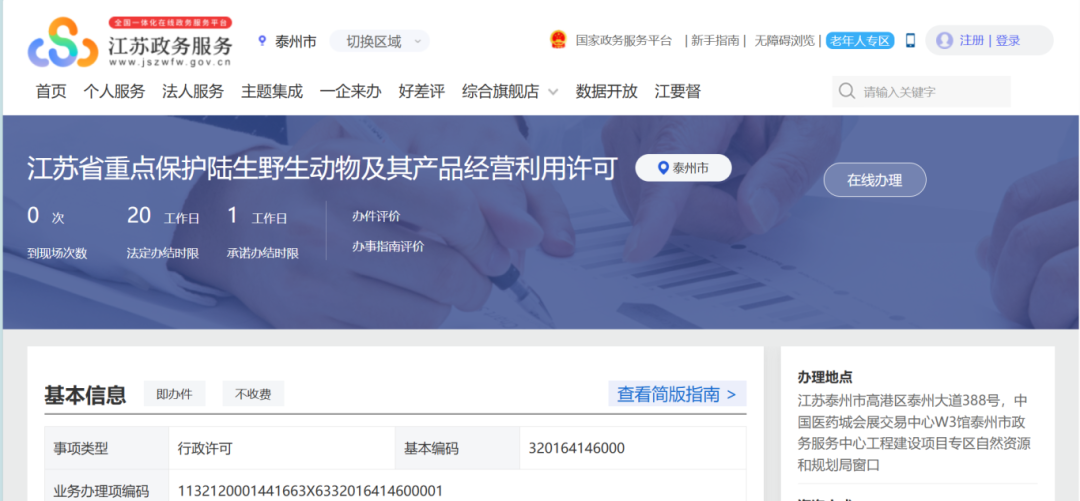Viewport: 1080px width, 501px height.
Task: Select 主题集成 in navigation
Action: click(x=272, y=92)
